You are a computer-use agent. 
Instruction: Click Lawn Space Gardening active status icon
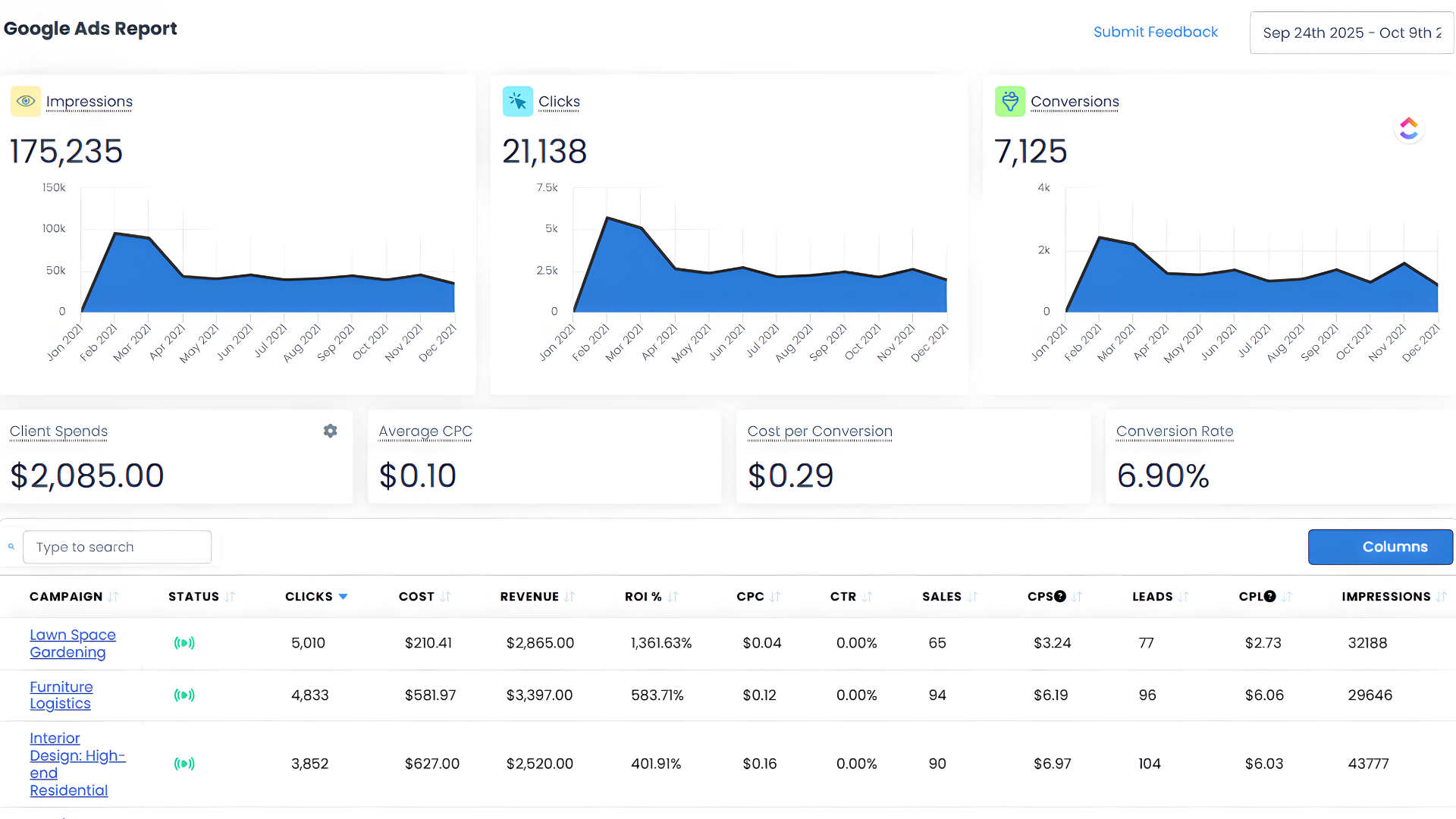(x=184, y=643)
